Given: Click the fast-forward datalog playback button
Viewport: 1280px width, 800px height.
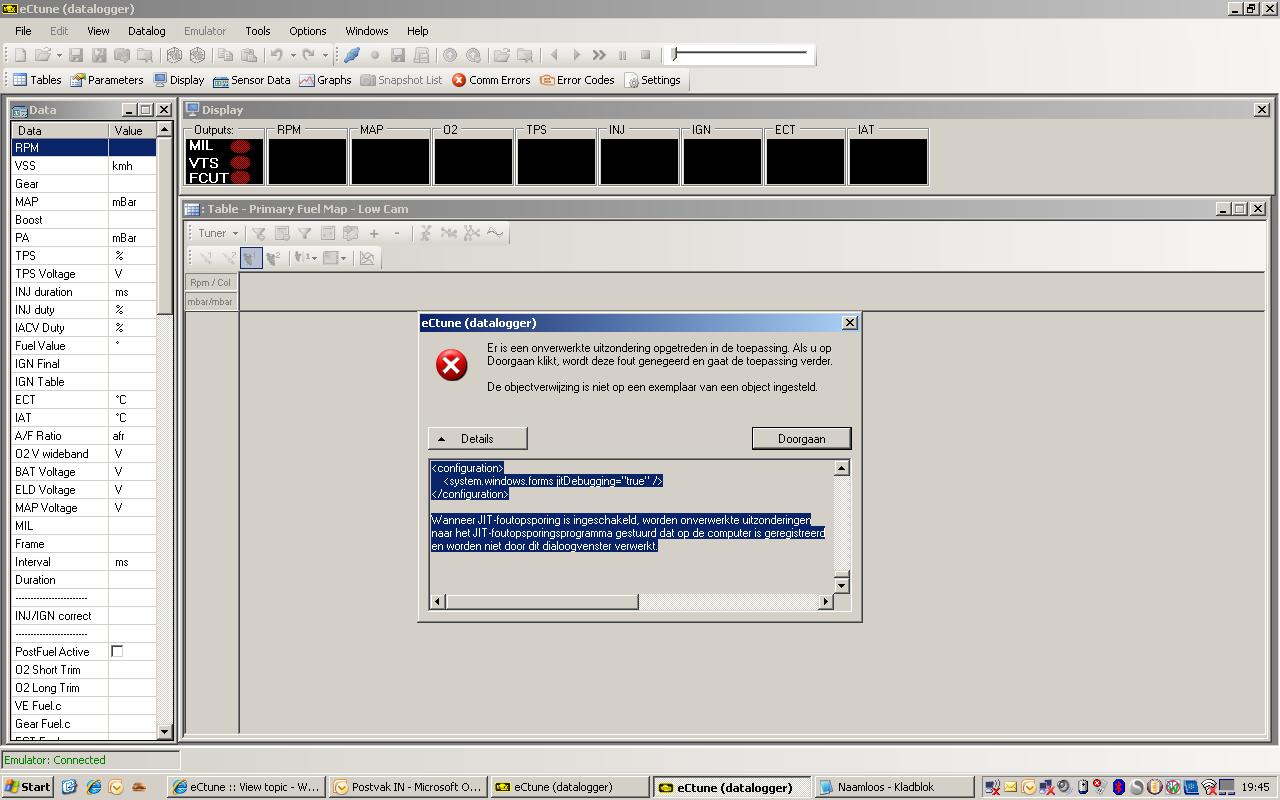Looking at the screenshot, I should [599, 55].
